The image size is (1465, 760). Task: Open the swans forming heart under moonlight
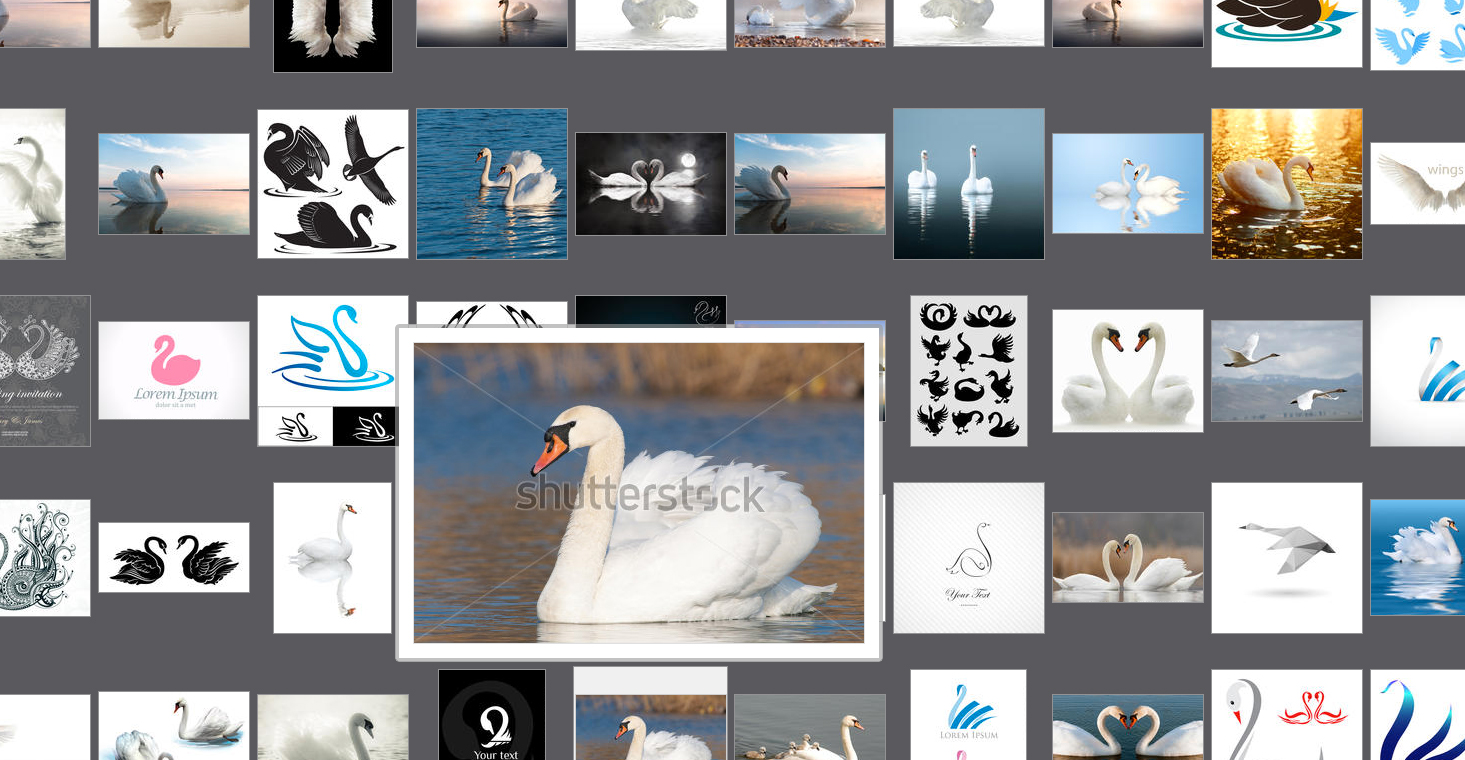click(x=650, y=183)
